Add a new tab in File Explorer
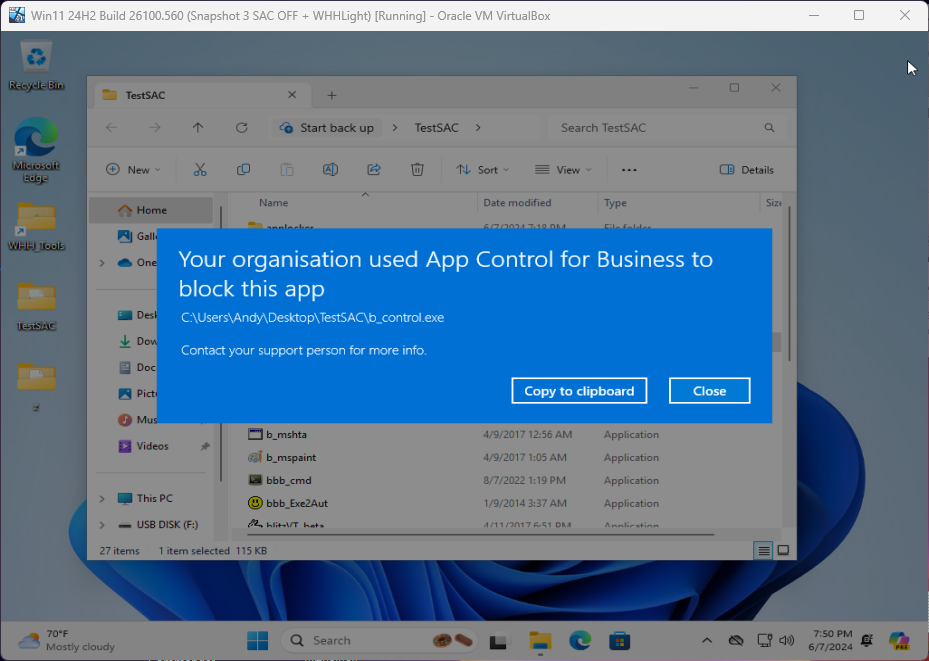This screenshot has height=661, width=929. (332, 95)
